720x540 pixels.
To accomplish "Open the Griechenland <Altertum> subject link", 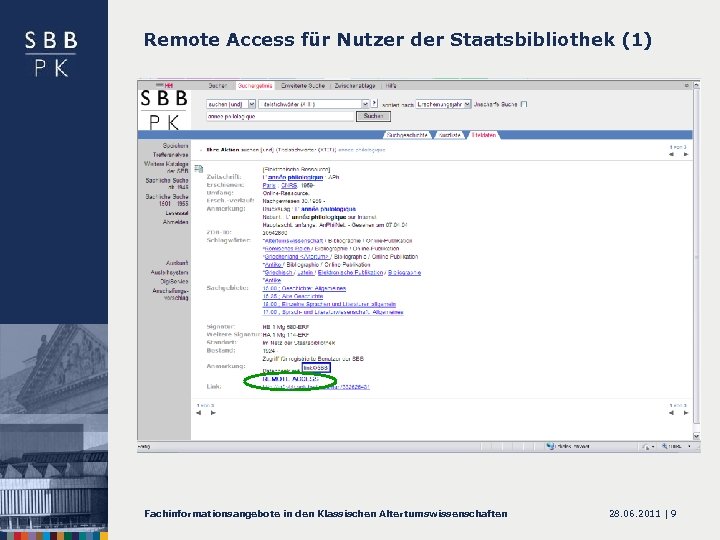I will (297, 257).
